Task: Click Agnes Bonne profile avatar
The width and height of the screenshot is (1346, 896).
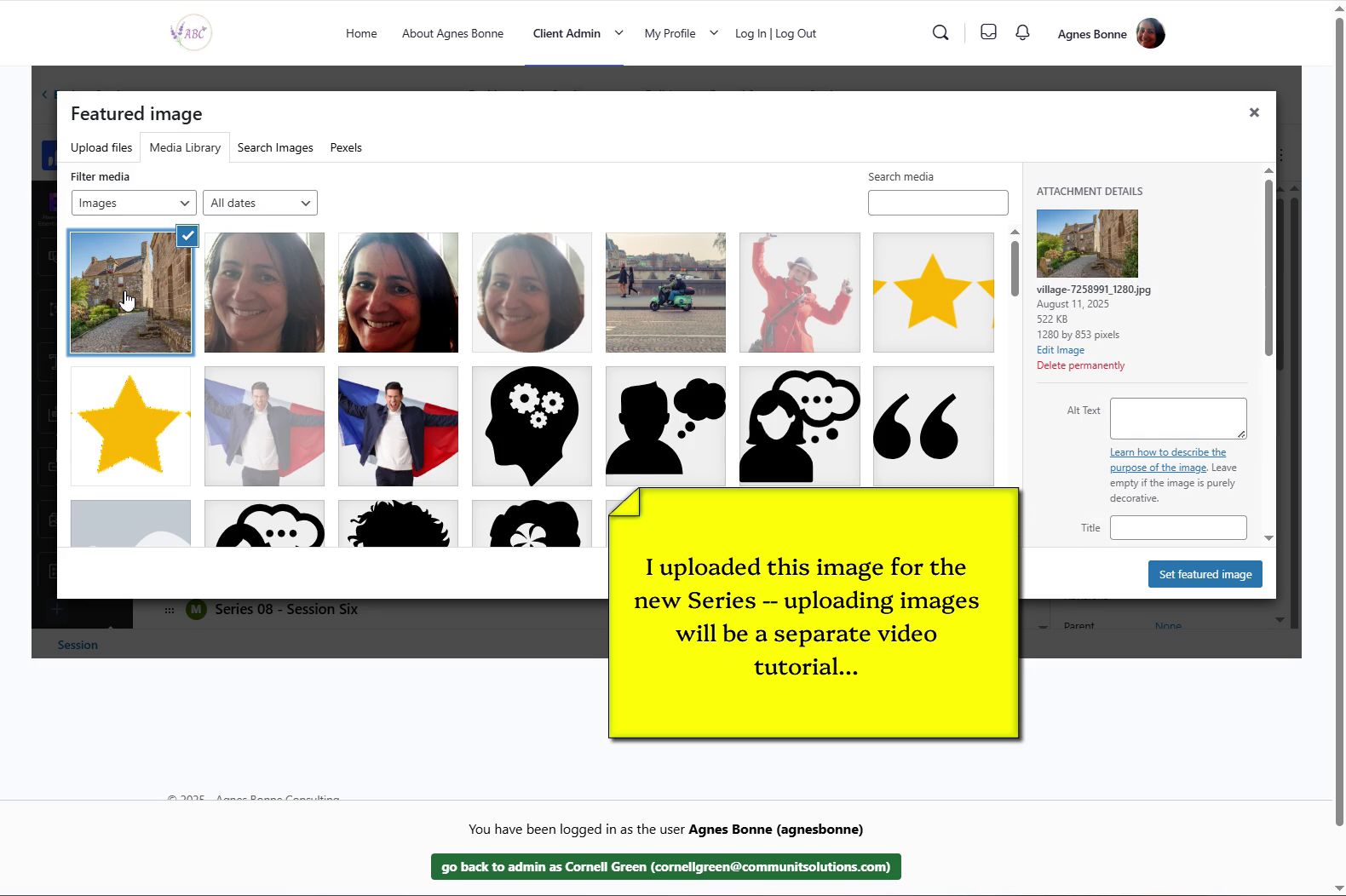Action: tap(1150, 34)
